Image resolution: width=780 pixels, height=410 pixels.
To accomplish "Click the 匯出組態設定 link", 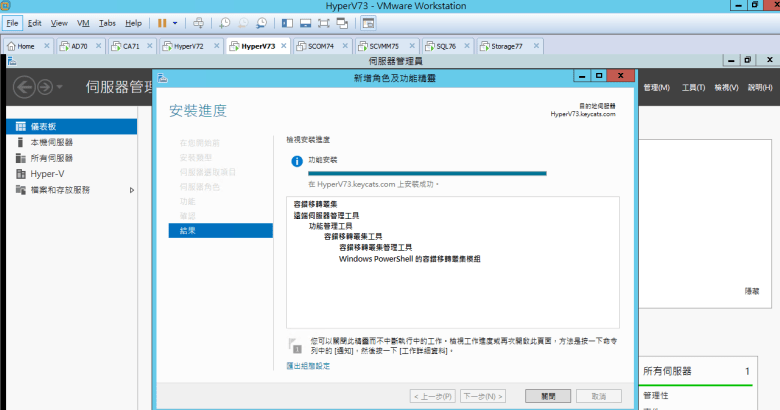I will point(308,366).
